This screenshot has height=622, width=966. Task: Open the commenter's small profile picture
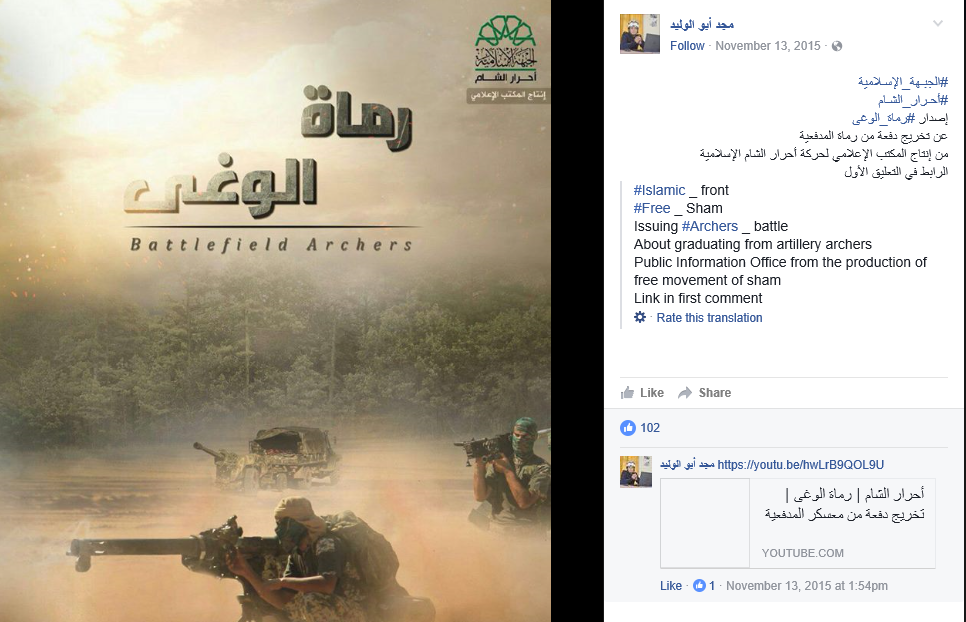pyautogui.click(x=636, y=472)
